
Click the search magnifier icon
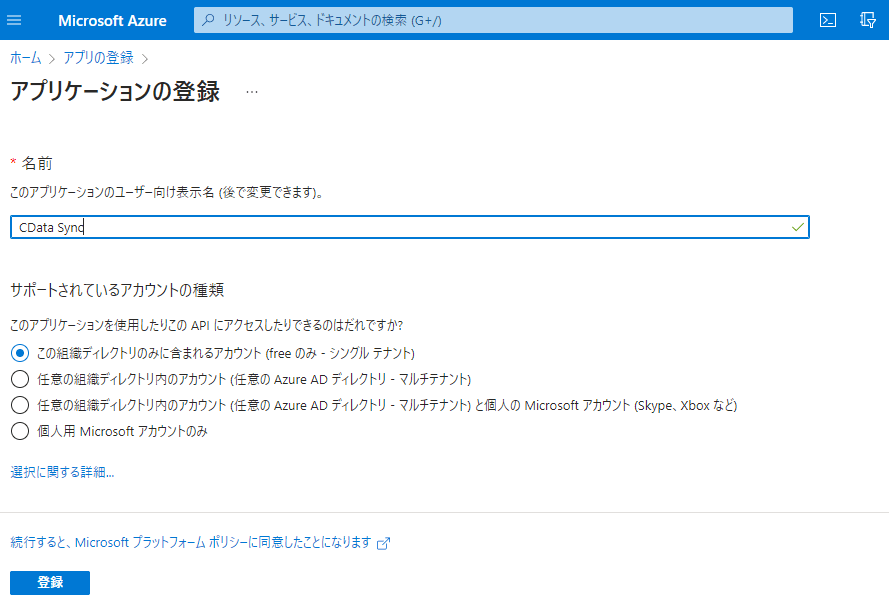pyautogui.click(x=209, y=20)
